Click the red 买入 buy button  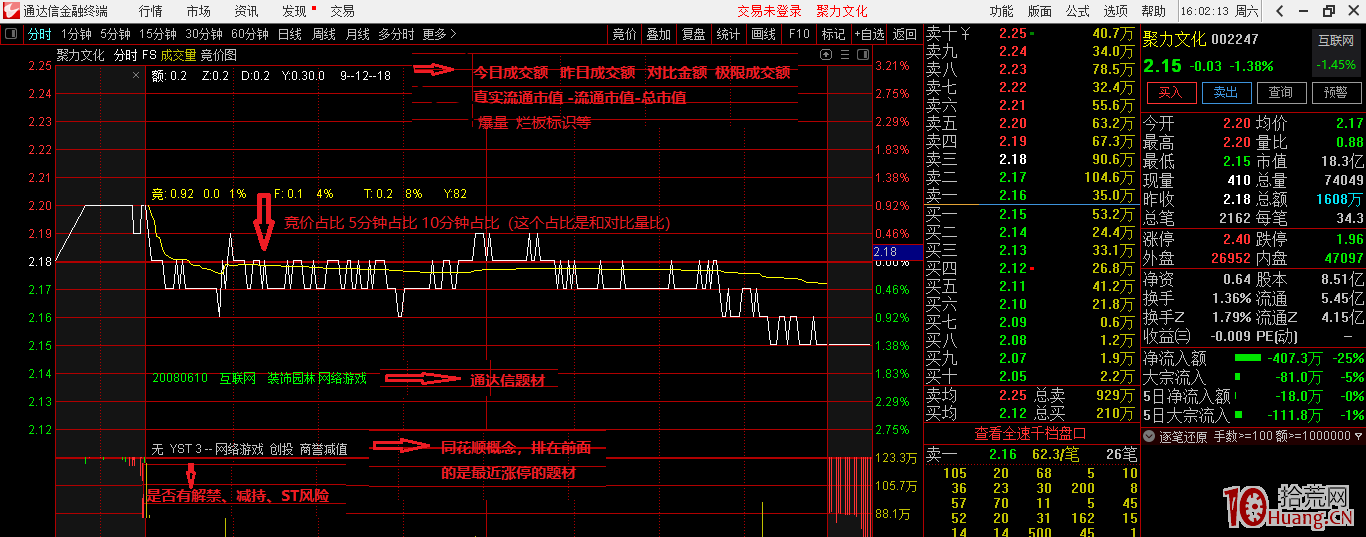coord(1170,92)
